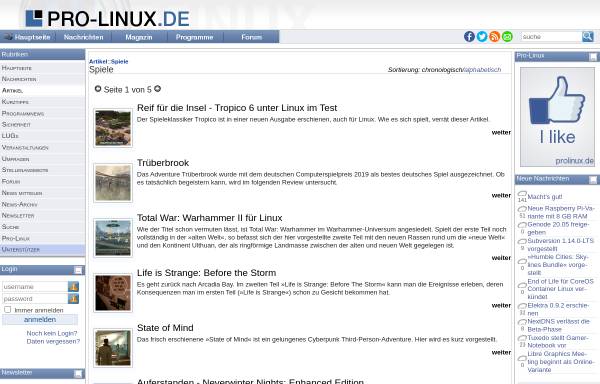Go to previous page arrow icon

[x=98, y=89]
